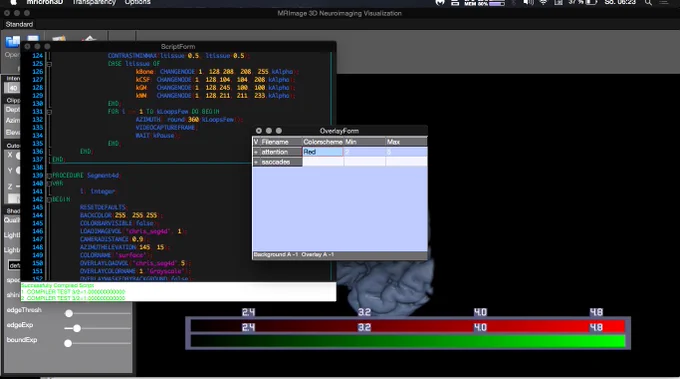680x379 pixels.
Task: Click the '4.8' label on red colorbar
Action: point(596,327)
